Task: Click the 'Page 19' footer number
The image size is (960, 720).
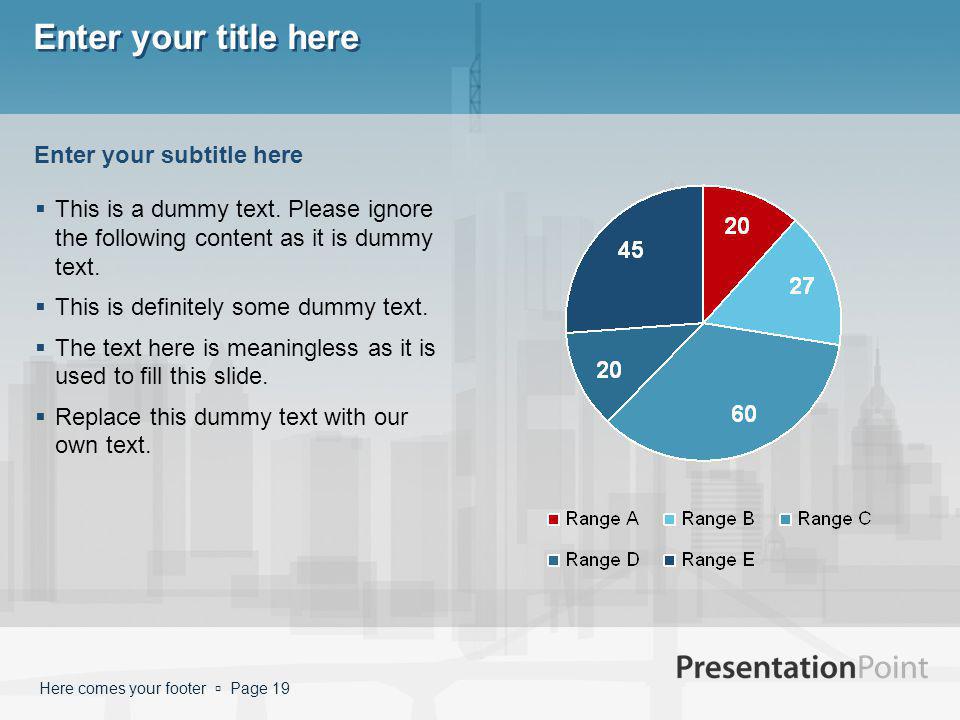Action: pyautogui.click(x=260, y=689)
